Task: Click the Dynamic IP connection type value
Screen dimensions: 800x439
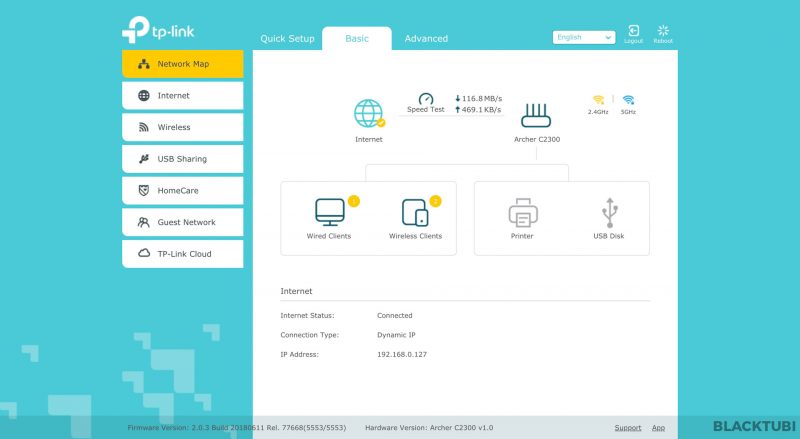Action: point(396,335)
